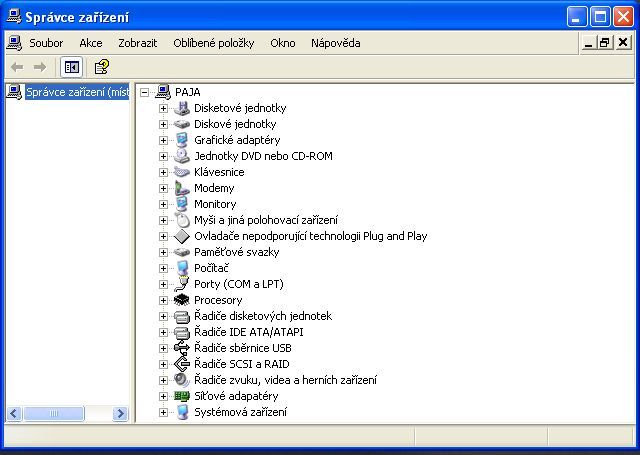Image resolution: width=640 pixels, height=455 pixels.
Task: Click the Síťové adapatéry network card icon
Action: [x=182, y=396]
